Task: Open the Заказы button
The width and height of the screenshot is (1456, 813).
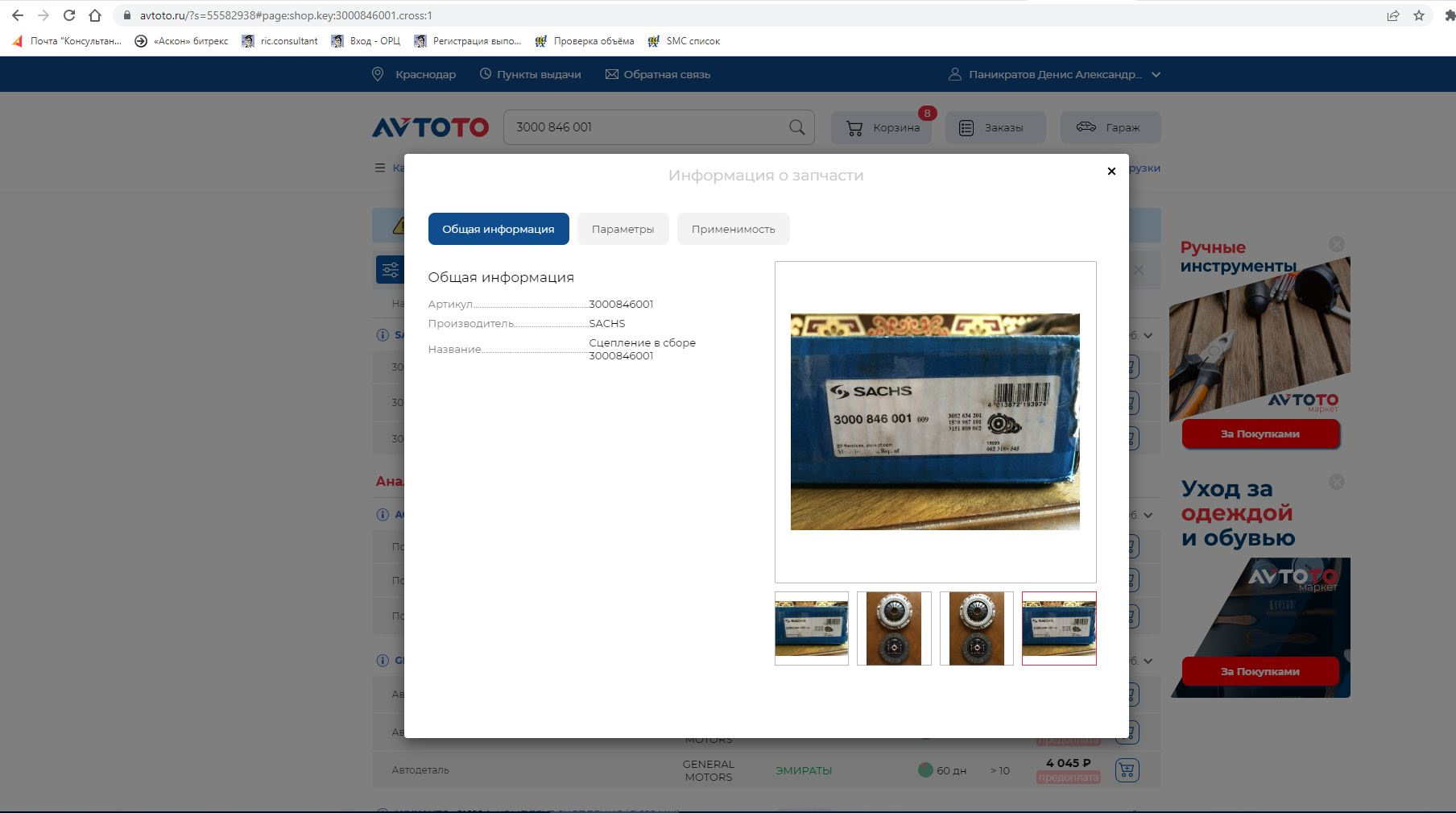Action: click(995, 127)
